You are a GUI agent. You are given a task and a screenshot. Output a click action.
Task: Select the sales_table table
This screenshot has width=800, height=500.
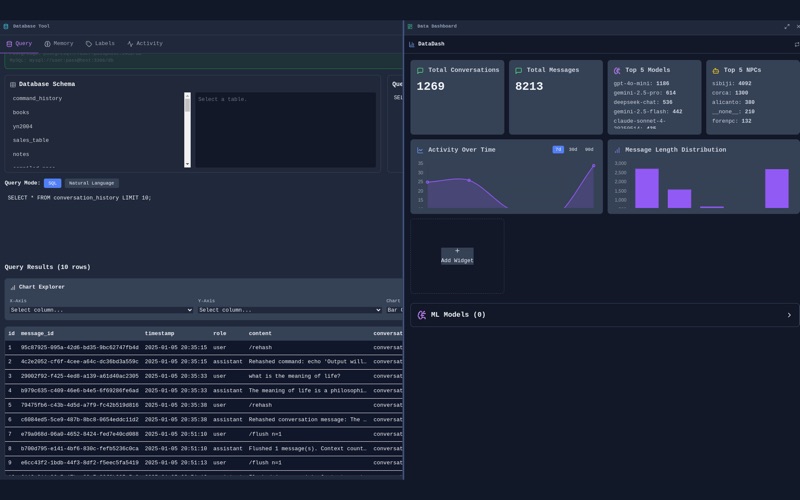pyautogui.click(x=31, y=140)
